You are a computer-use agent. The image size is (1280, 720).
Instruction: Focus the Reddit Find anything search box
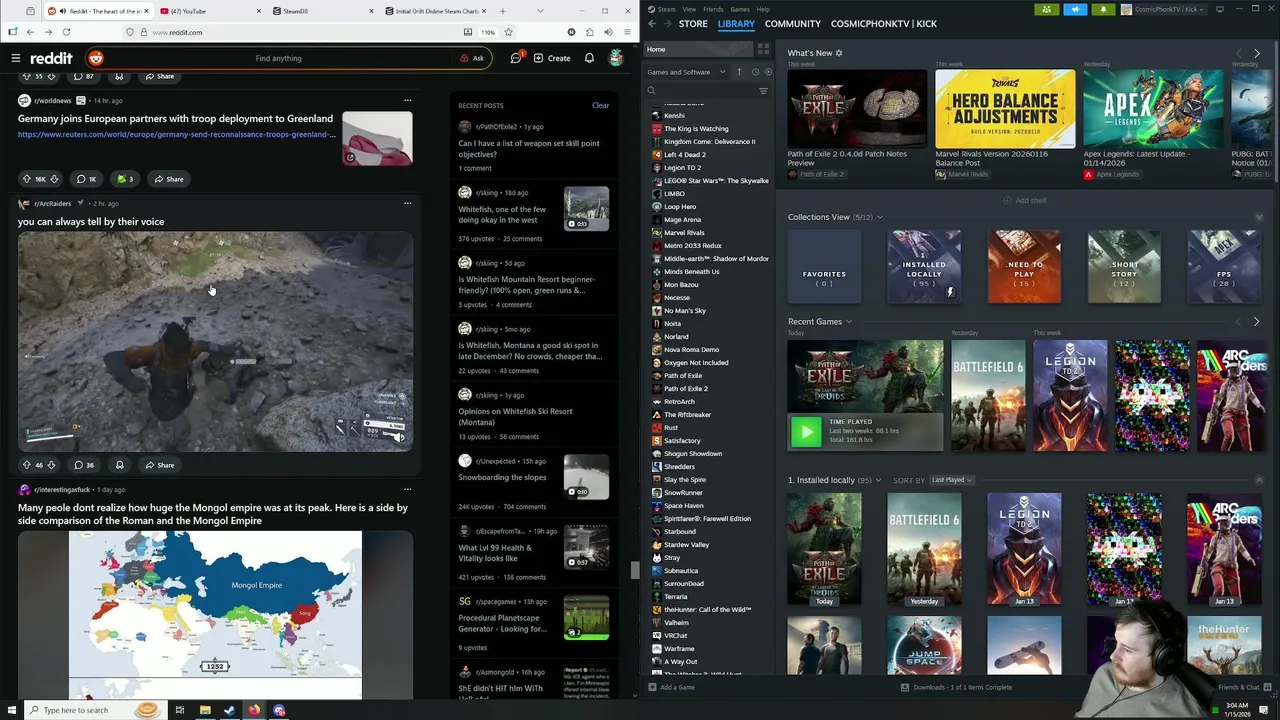[279, 58]
